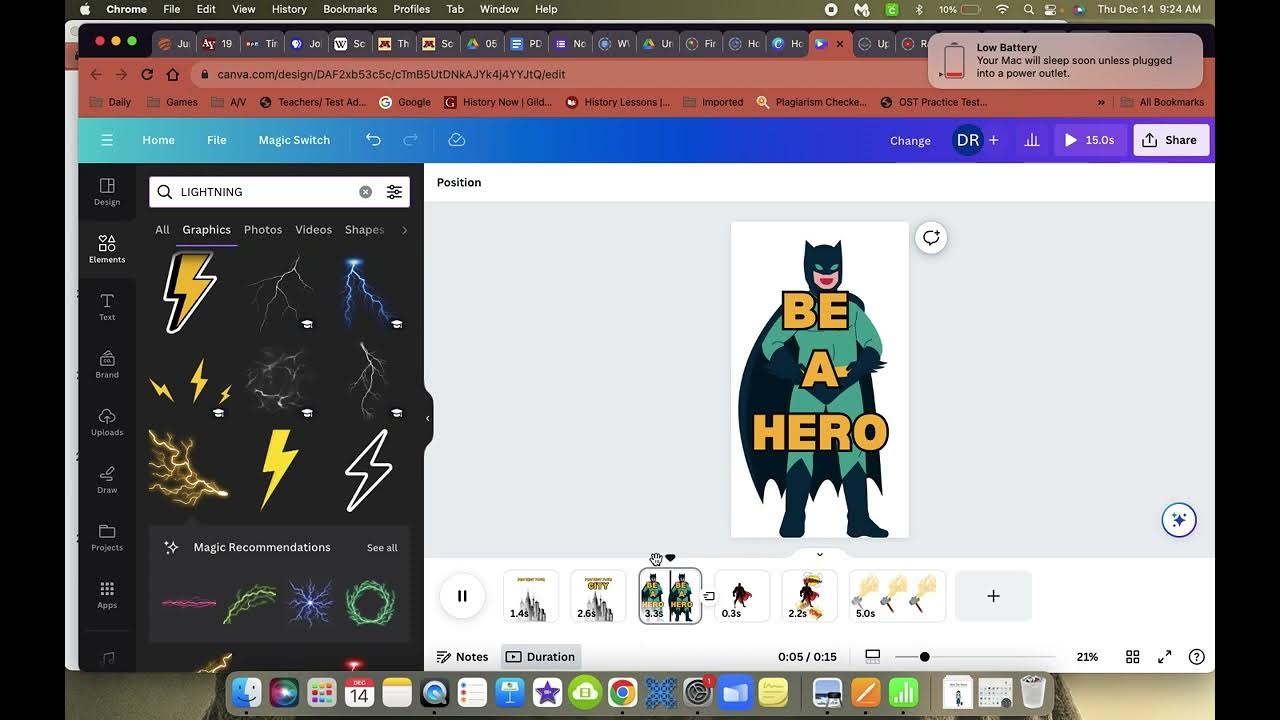The width and height of the screenshot is (1280, 720).
Task: Open Chrome History menu in menu bar
Action: [289, 9]
